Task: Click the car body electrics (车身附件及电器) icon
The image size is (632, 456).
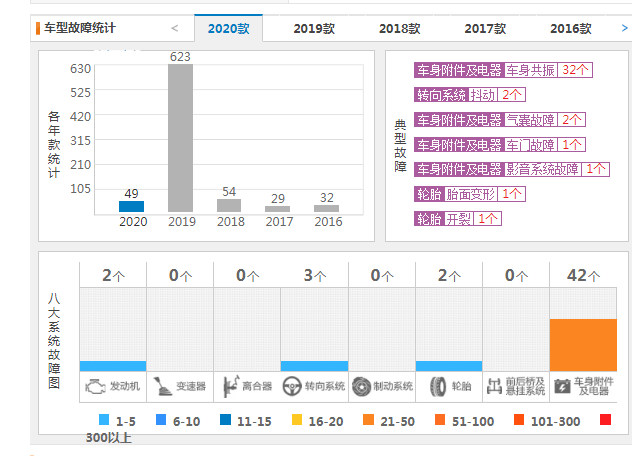Action: [x=562, y=386]
